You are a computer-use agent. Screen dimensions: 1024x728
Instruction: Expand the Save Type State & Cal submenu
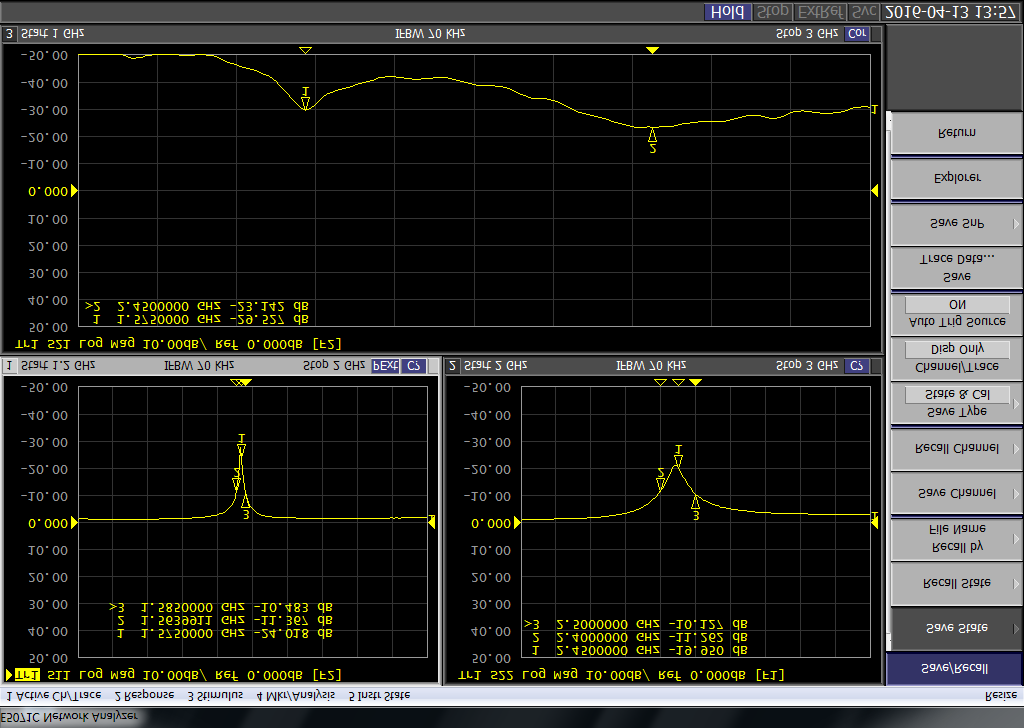point(1015,404)
